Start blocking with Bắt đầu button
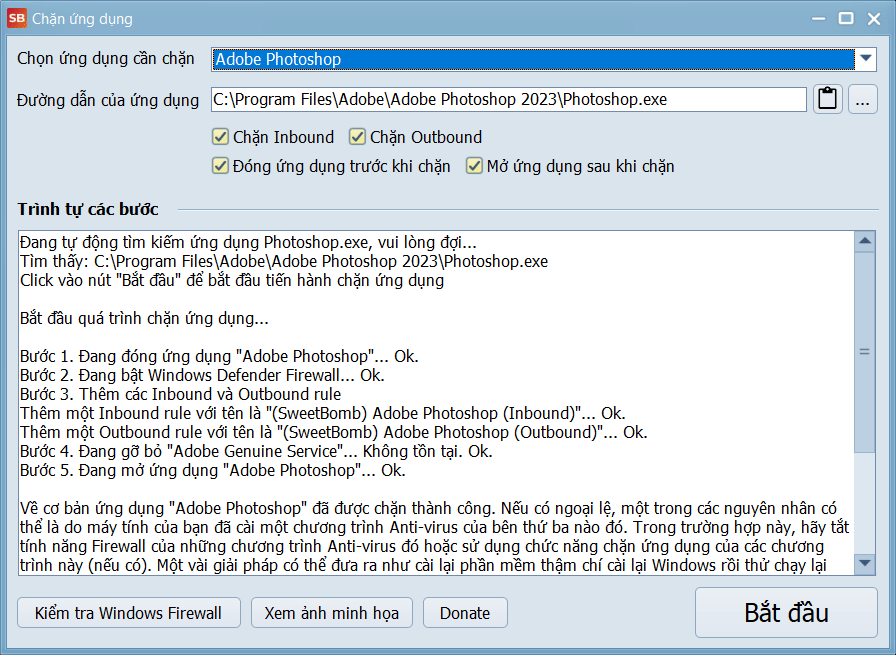The width and height of the screenshot is (896, 655). pyautogui.click(x=786, y=612)
